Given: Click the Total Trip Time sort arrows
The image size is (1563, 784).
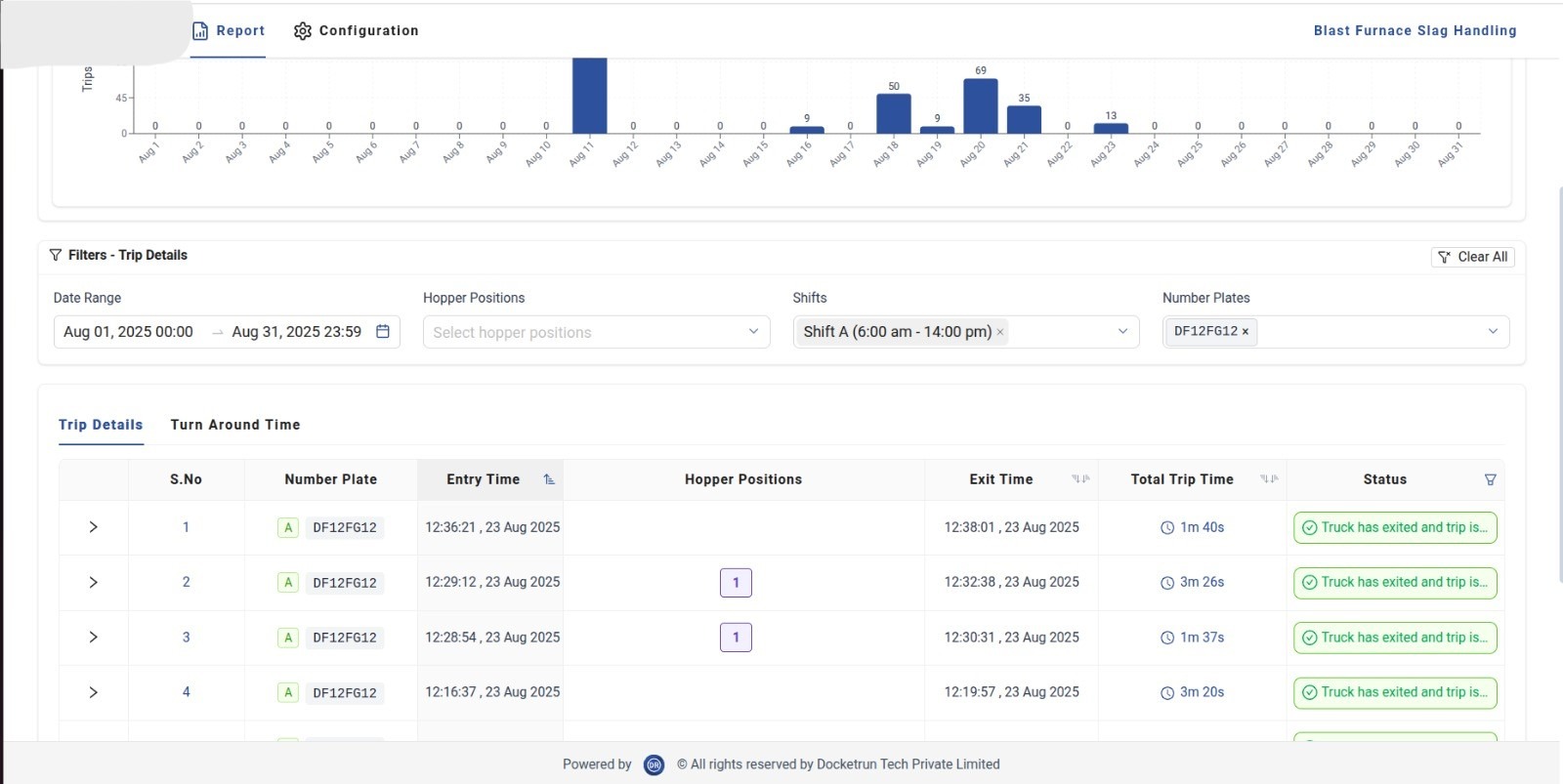Looking at the screenshot, I should coord(1269,479).
